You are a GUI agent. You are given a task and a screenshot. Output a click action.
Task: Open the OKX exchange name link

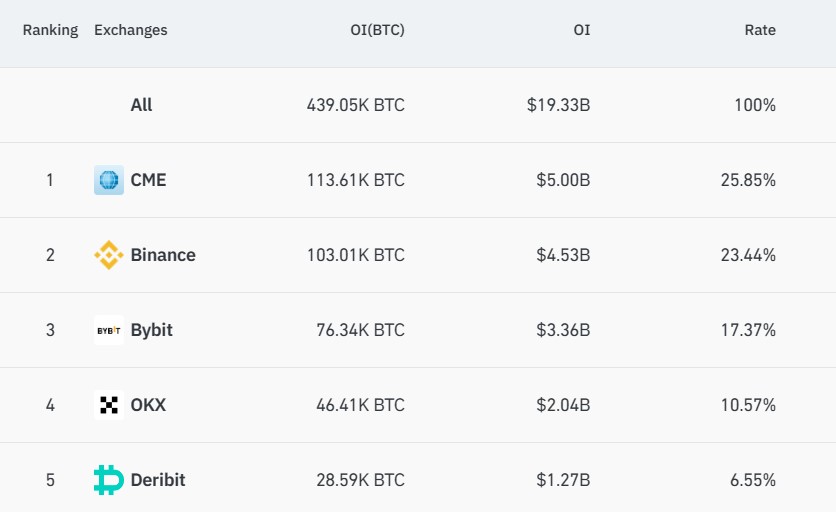pos(148,405)
